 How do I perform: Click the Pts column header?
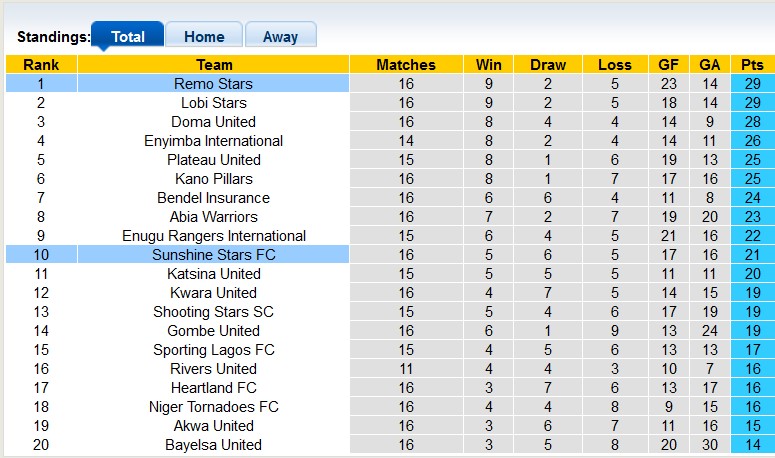(752, 65)
